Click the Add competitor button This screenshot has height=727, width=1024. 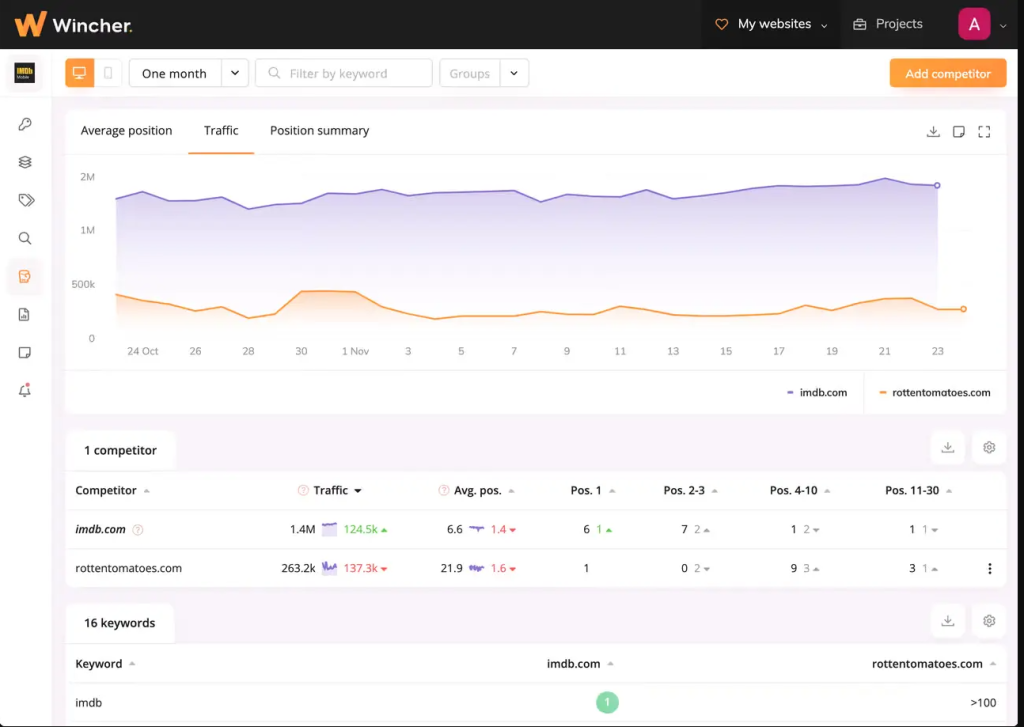point(947,72)
